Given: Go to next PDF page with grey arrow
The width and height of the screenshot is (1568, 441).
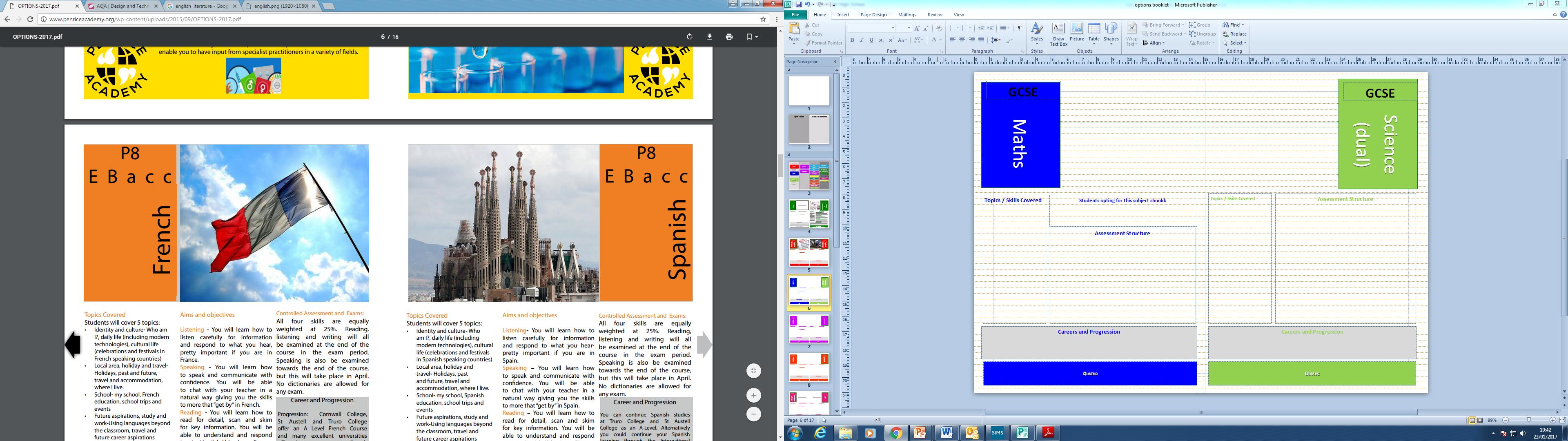Looking at the screenshot, I should click(x=704, y=345).
